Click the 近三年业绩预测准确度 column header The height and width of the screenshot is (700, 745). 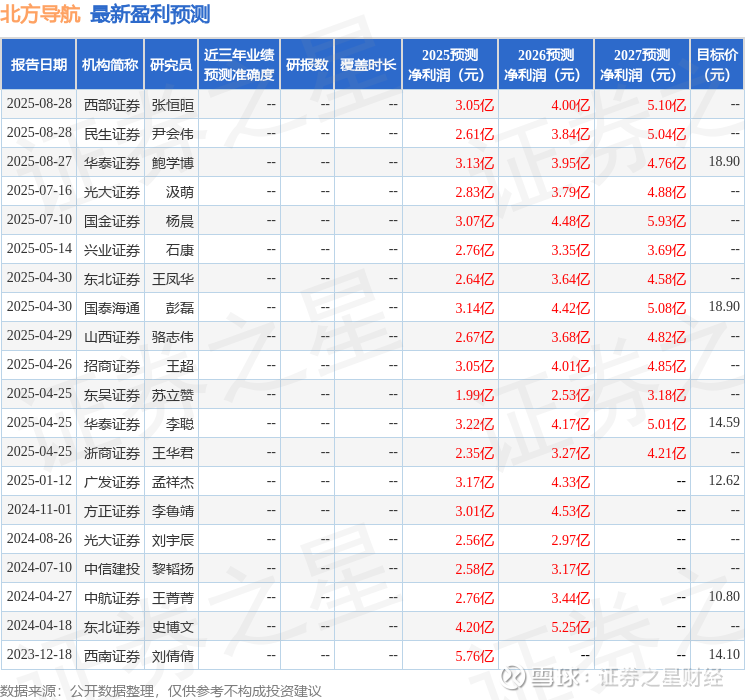(239, 65)
